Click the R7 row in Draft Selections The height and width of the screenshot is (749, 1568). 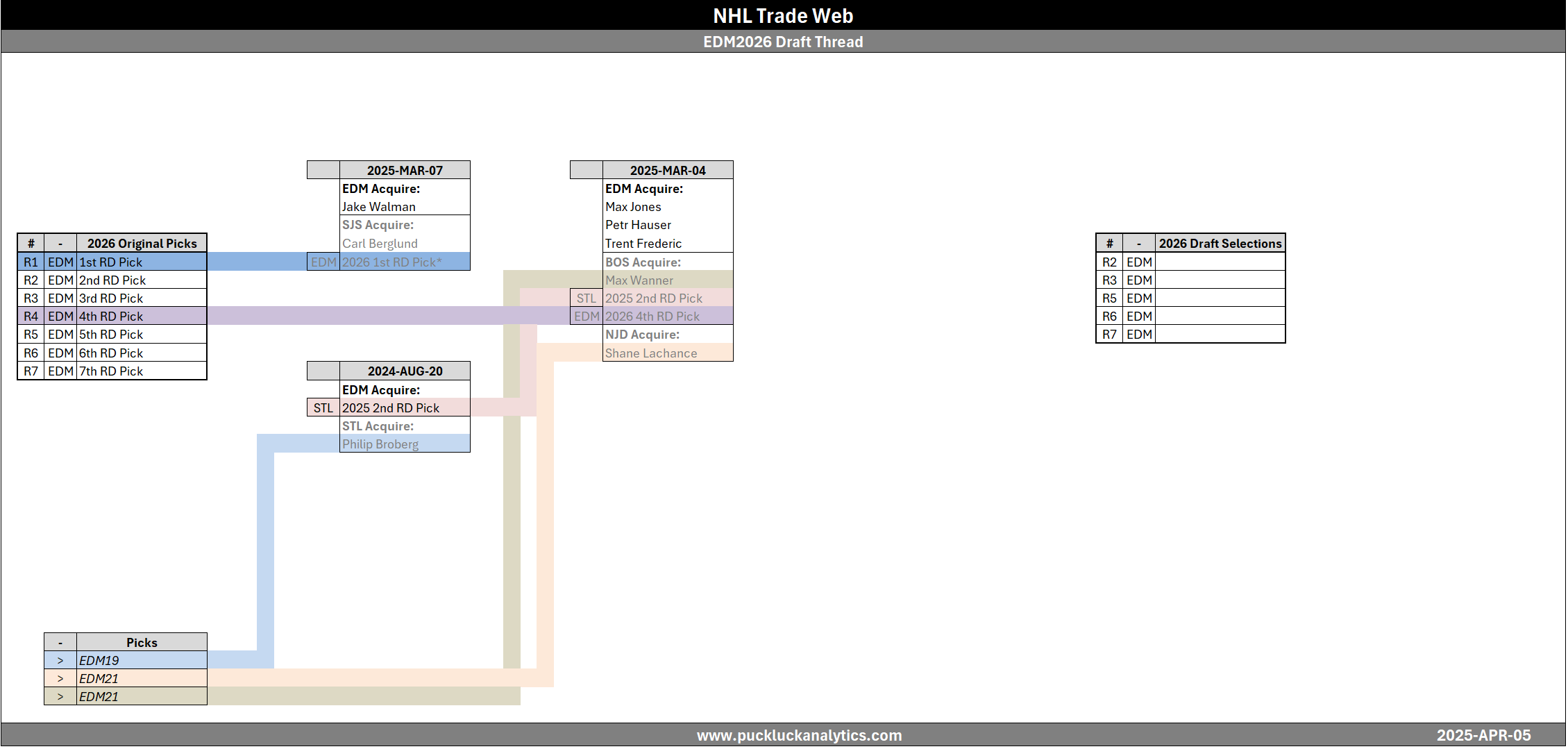(x=1109, y=334)
